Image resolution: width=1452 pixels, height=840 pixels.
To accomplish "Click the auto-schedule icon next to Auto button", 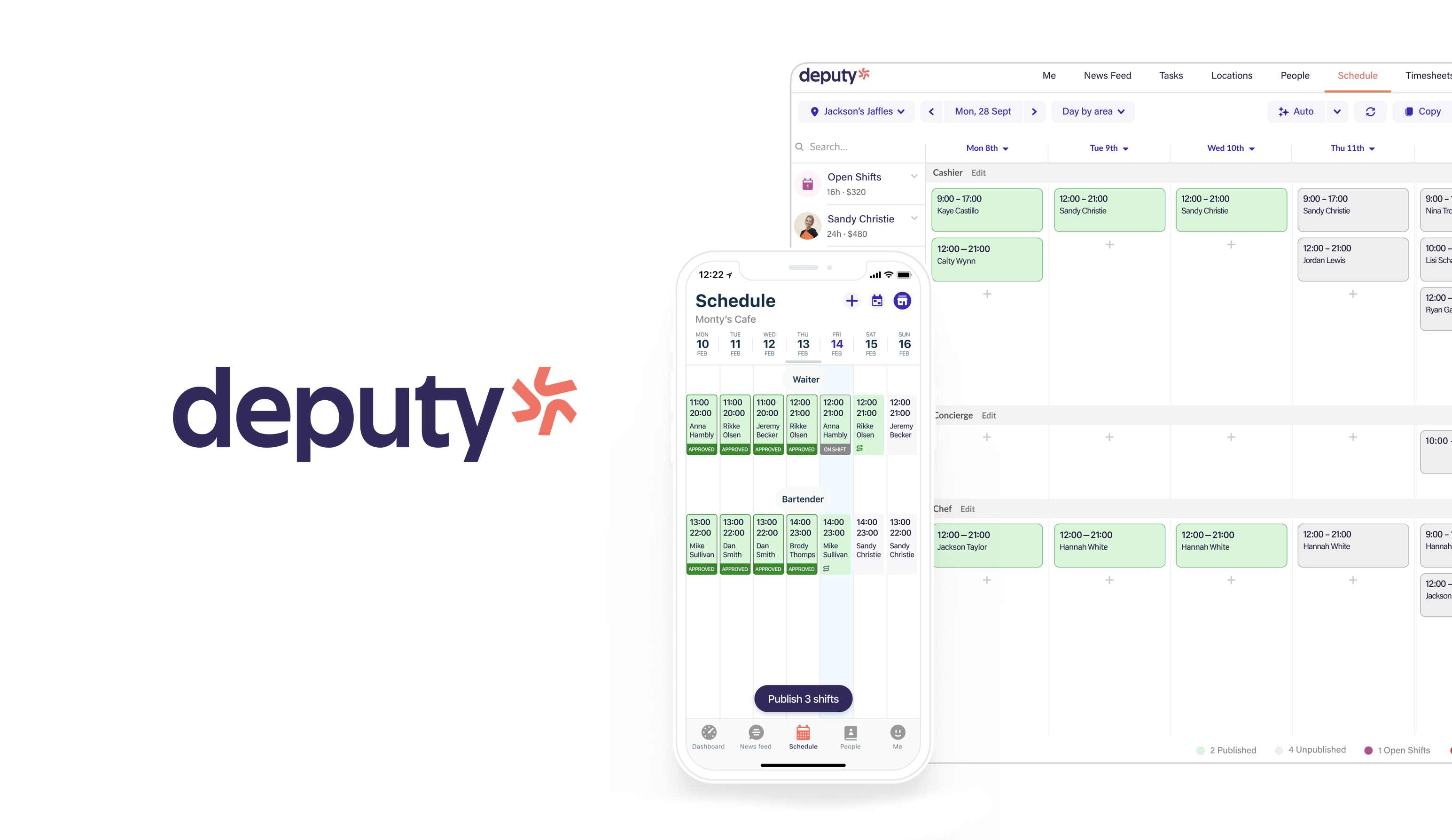I will tap(1283, 111).
